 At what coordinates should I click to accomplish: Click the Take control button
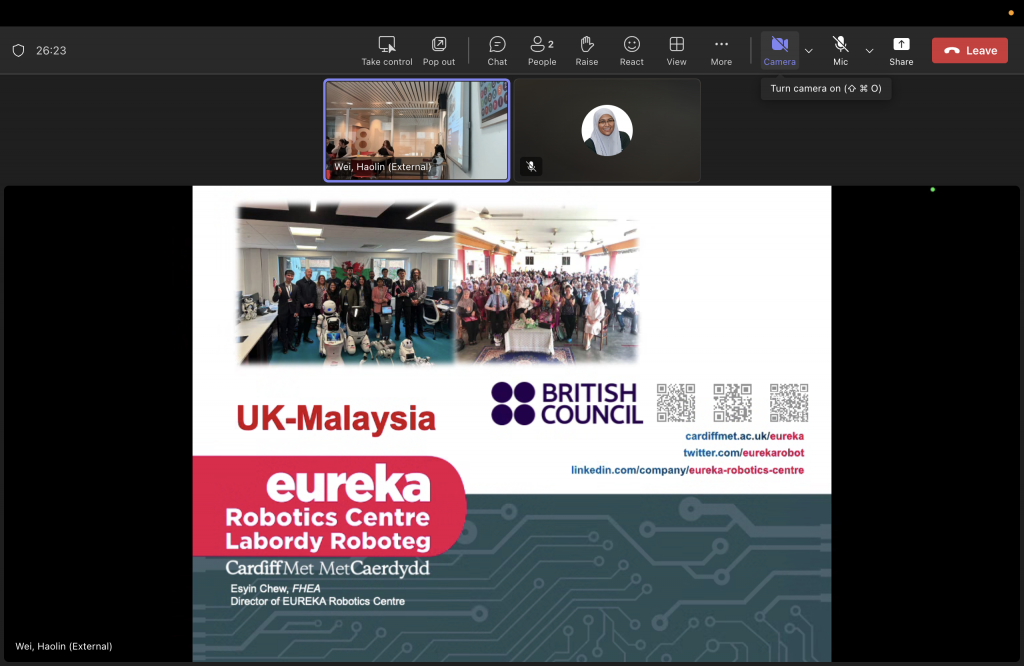[387, 51]
